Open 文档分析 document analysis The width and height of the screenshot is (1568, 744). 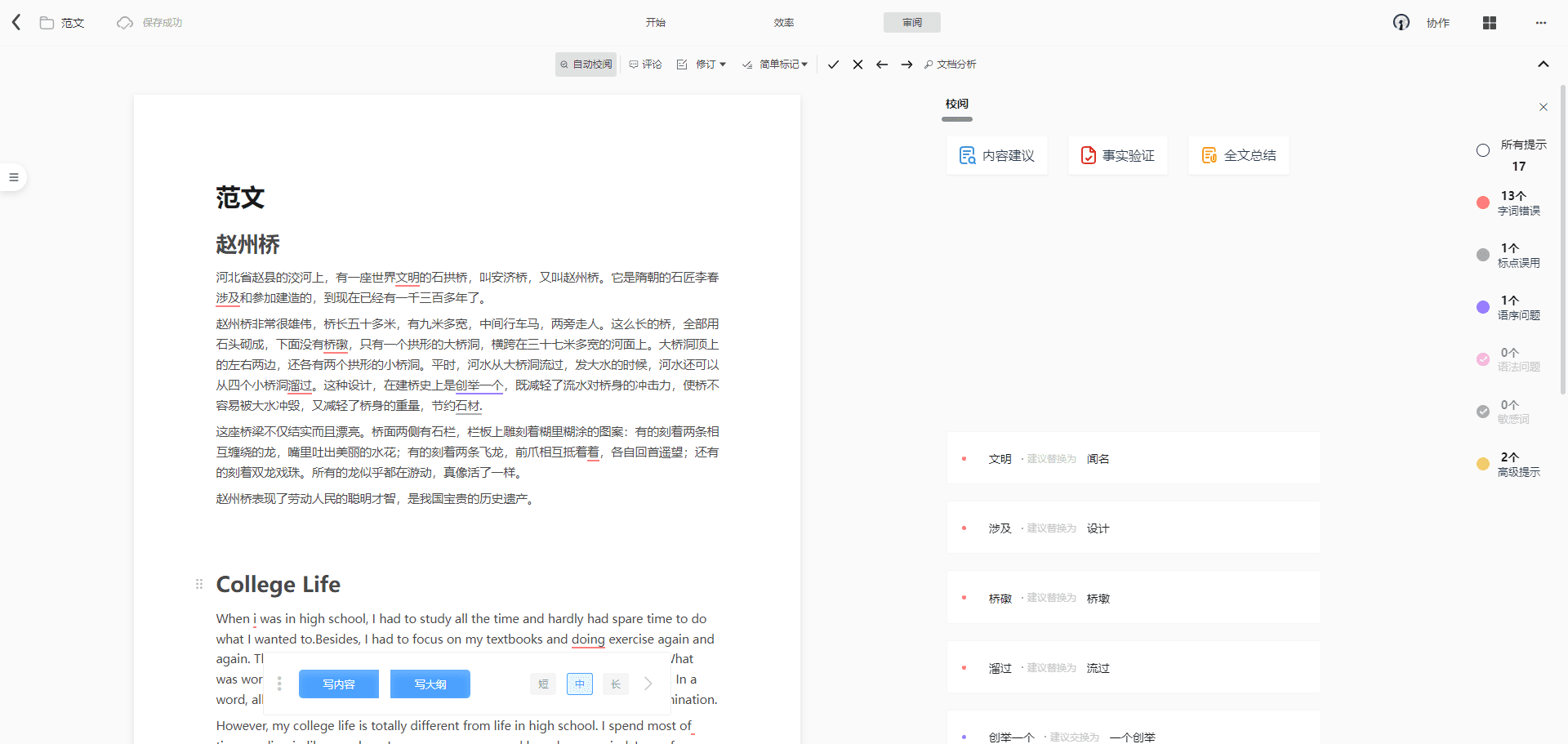(950, 65)
